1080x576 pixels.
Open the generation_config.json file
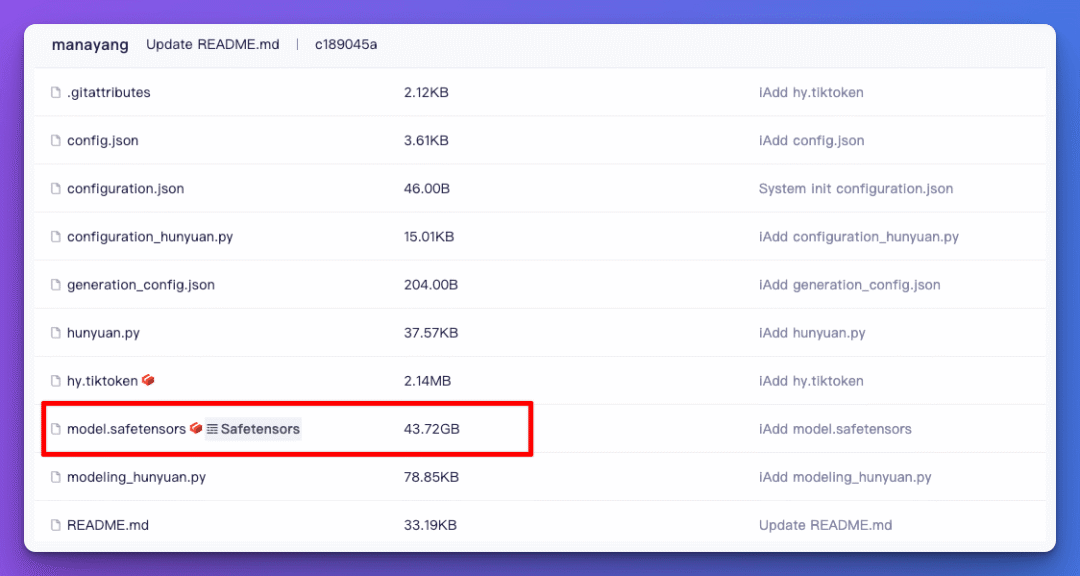(x=141, y=285)
